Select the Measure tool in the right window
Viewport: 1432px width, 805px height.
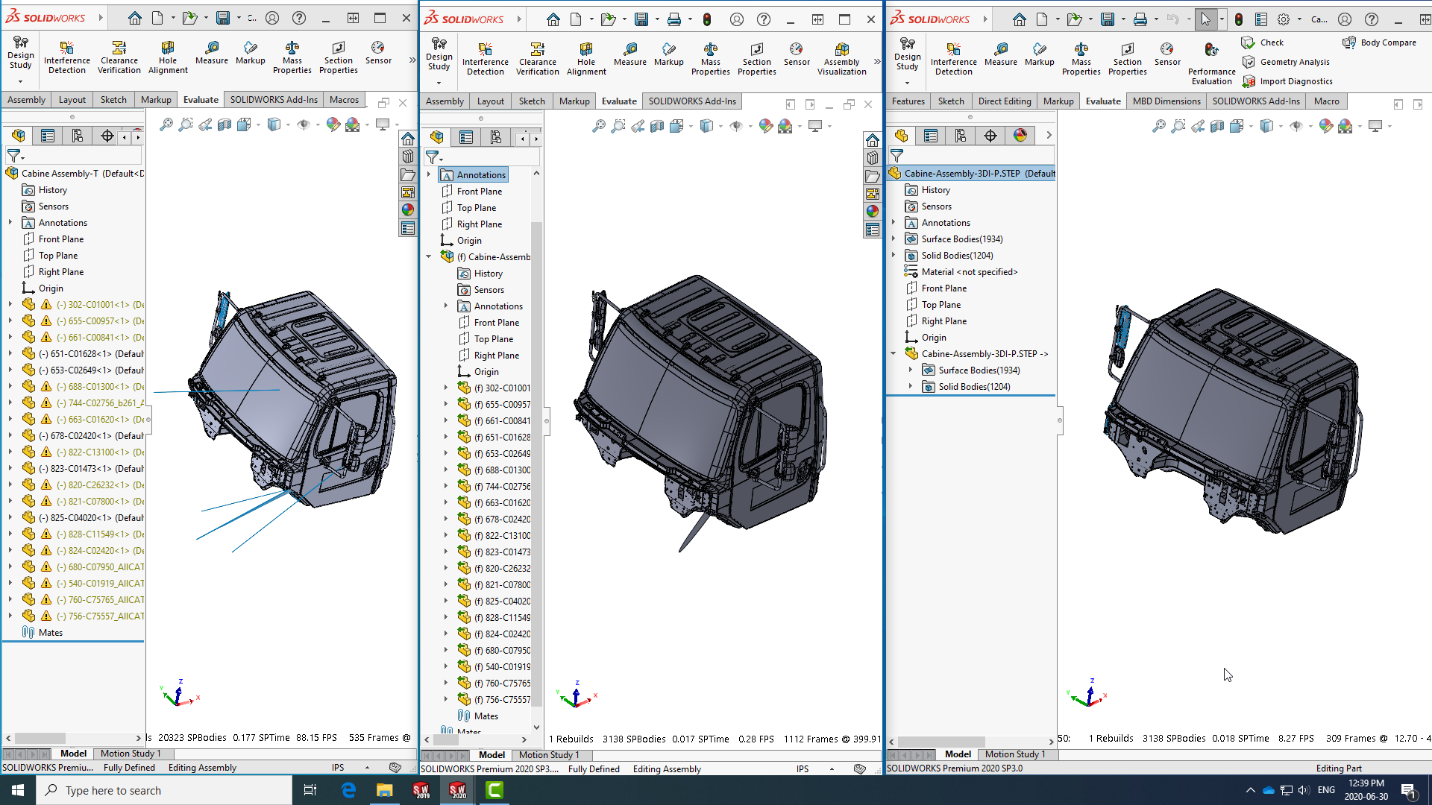(1000, 54)
